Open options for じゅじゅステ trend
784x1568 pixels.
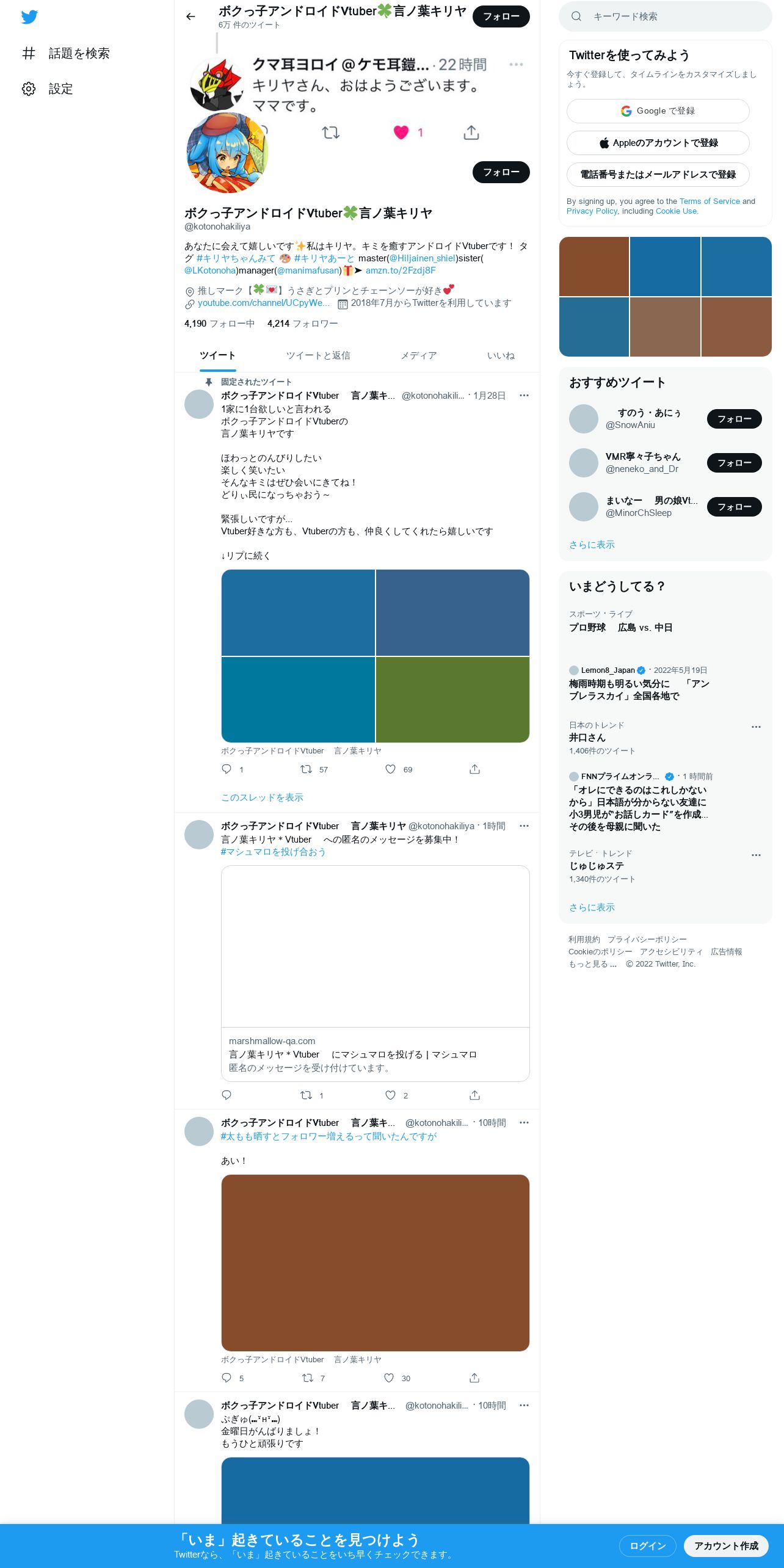pos(756,855)
